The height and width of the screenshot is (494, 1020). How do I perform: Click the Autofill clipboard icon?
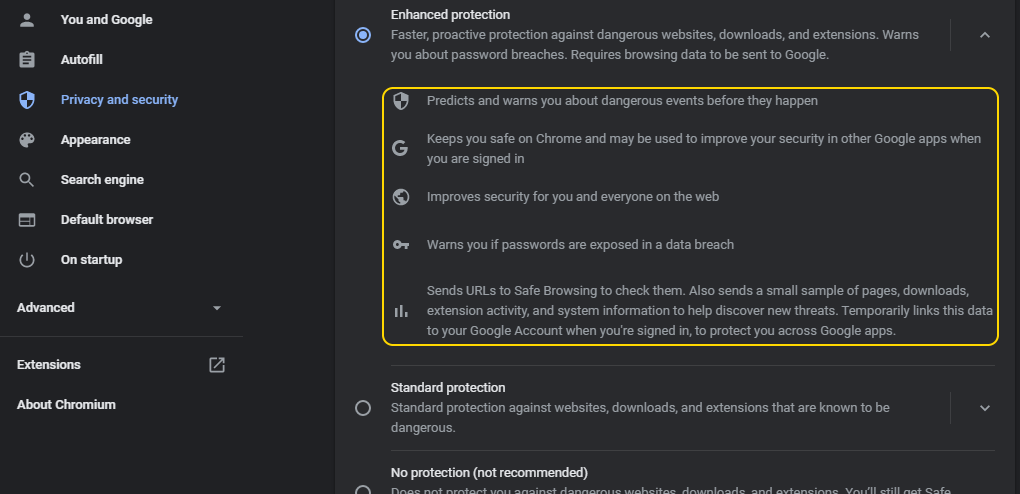tap(27, 60)
